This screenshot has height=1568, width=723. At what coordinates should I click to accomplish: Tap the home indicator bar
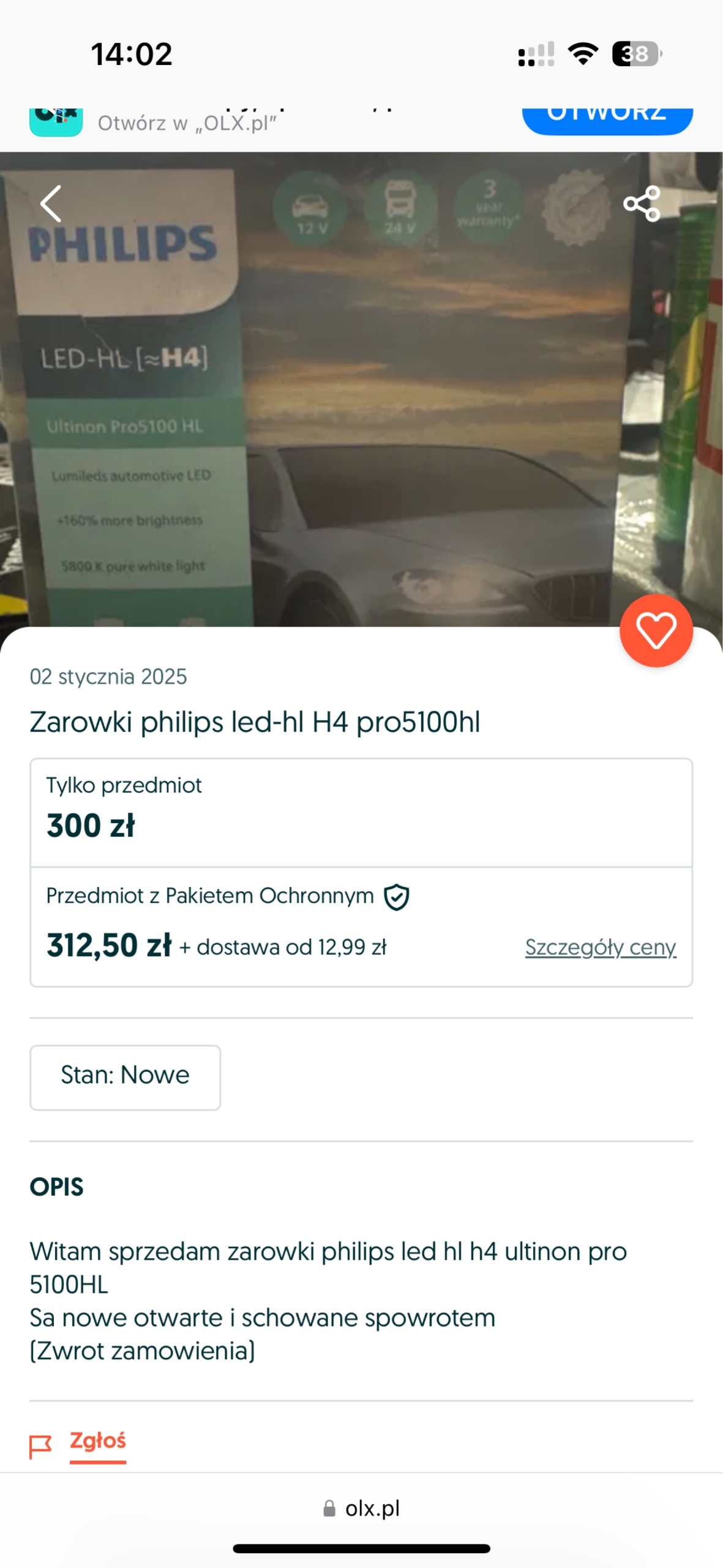361,1548
